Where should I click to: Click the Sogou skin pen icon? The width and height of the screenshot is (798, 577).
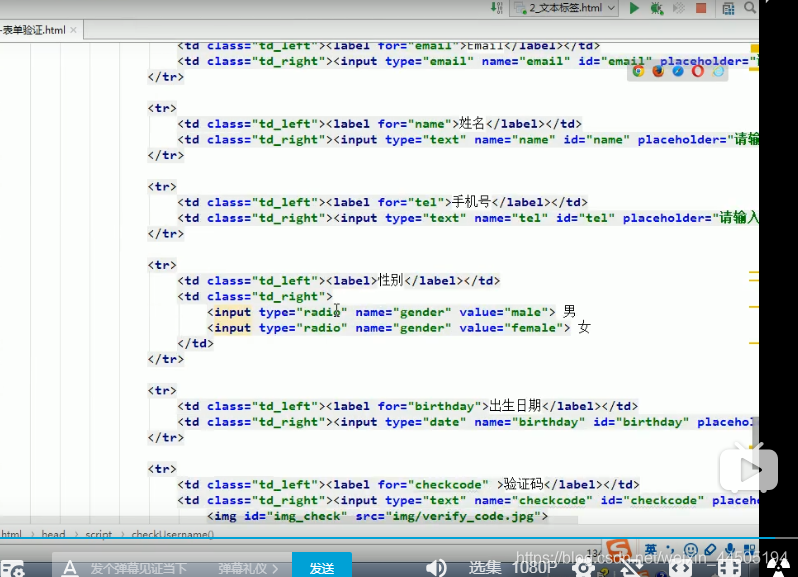[x=710, y=550]
